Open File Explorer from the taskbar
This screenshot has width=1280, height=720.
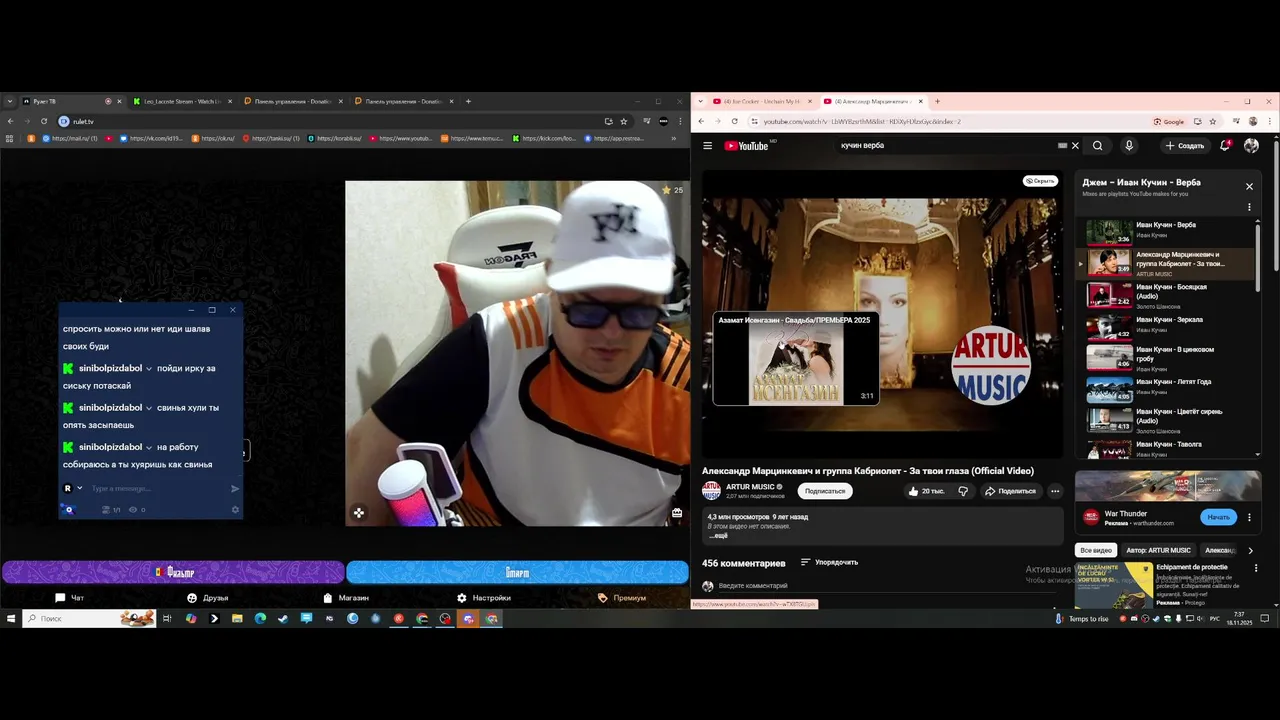(237, 619)
